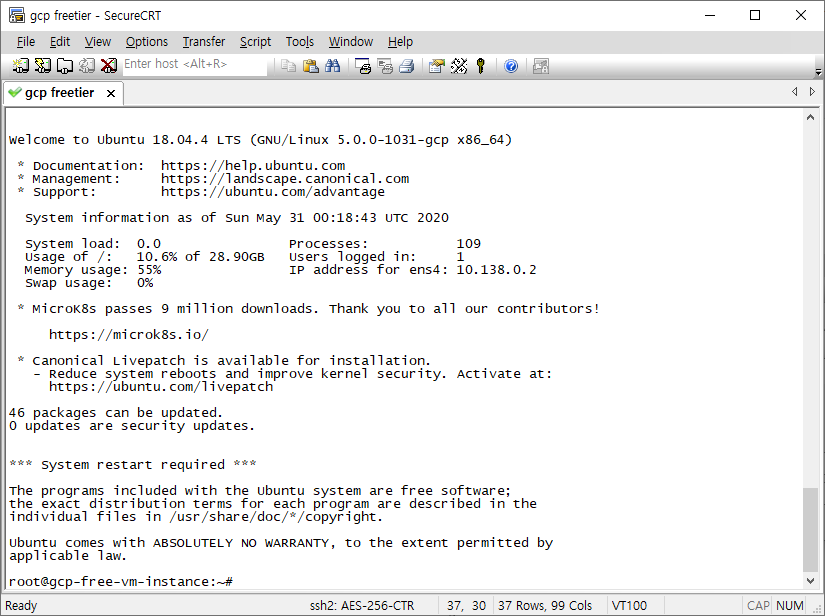Click the cursor position '37, 30' status entry
The height and width of the screenshot is (616, 825).
[x=466, y=606]
